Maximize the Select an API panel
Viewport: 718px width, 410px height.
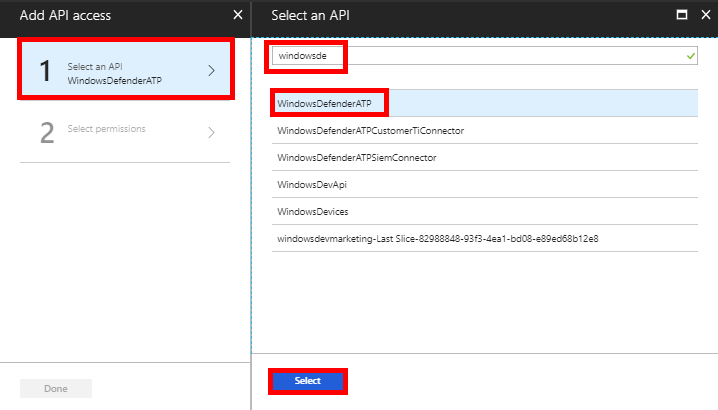click(x=682, y=15)
